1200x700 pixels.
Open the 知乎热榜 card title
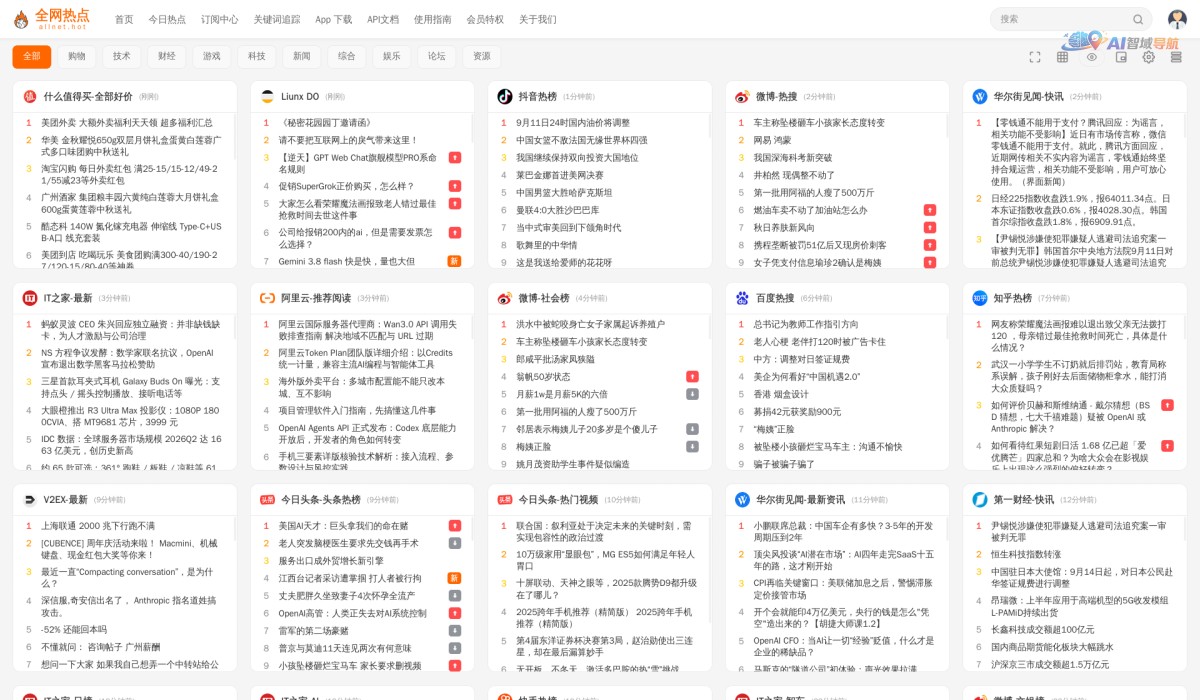coord(1013,298)
